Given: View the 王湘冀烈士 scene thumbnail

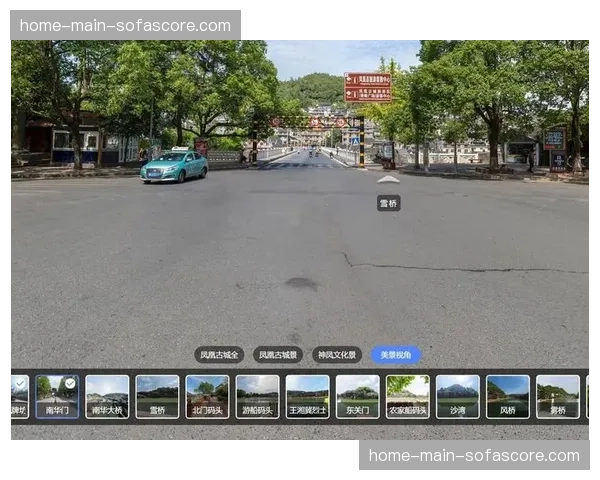Looking at the screenshot, I should 307,396.
